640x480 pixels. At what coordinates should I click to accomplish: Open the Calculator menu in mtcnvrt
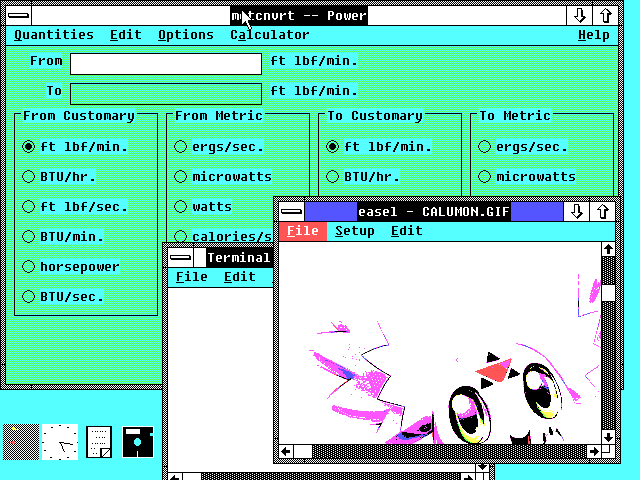coord(270,35)
